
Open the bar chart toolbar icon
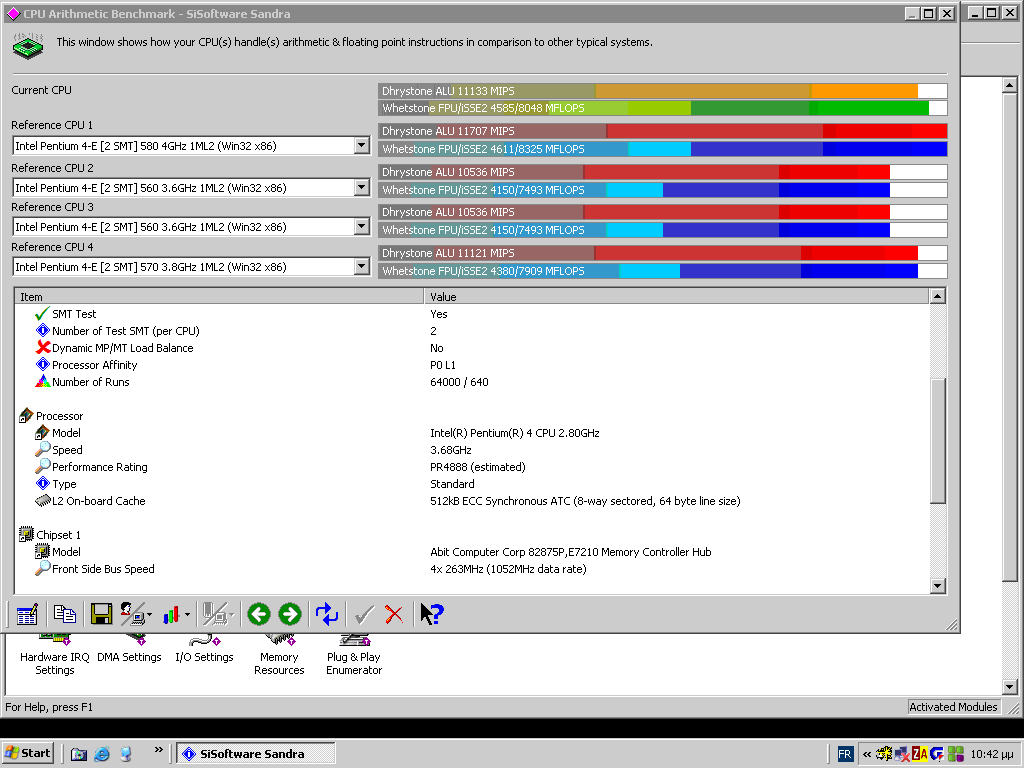tap(172, 614)
